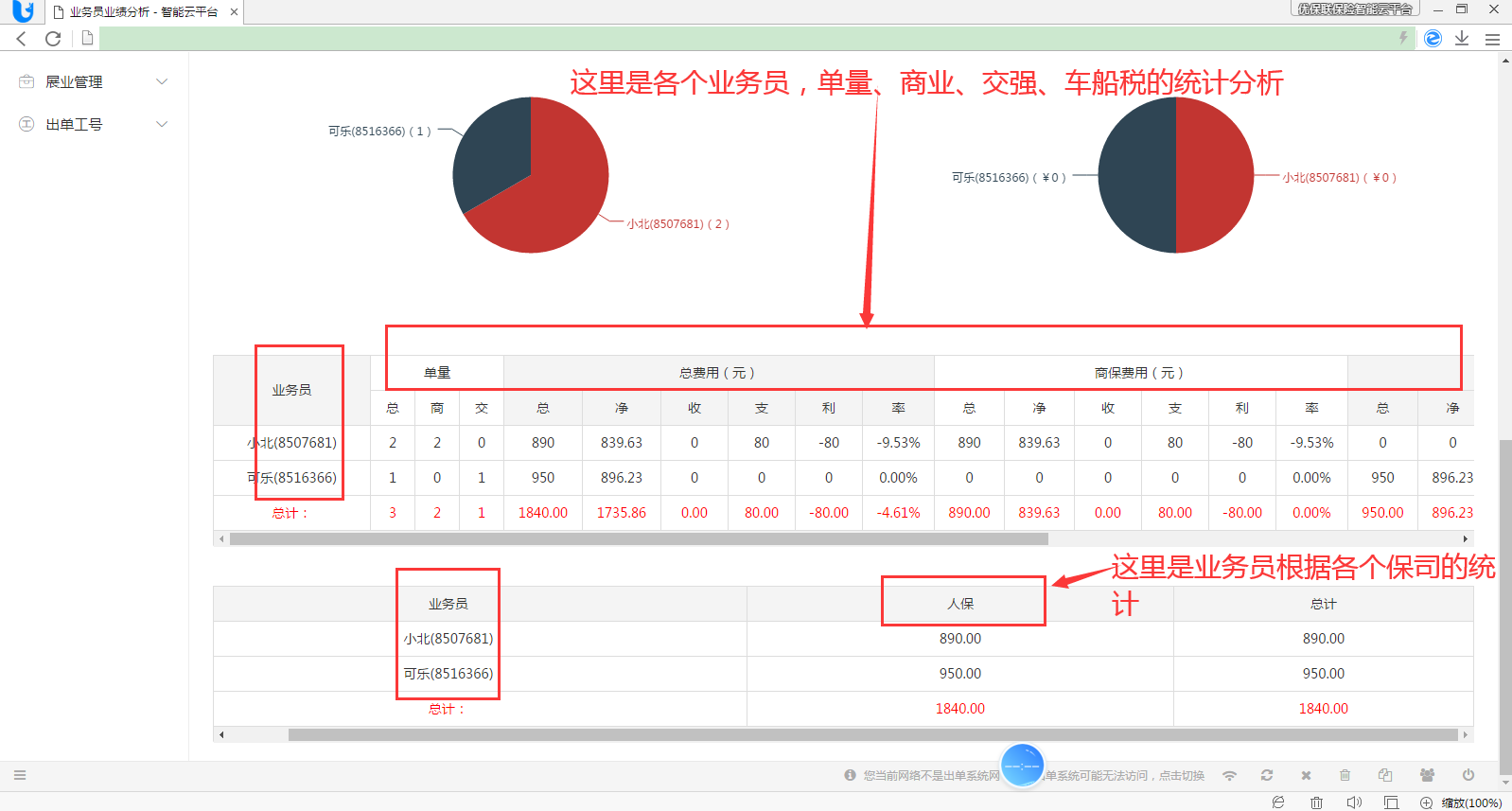The image size is (1512, 811).
Task: Open the 展业管理 sidebar menu
Action: click(x=94, y=81)
